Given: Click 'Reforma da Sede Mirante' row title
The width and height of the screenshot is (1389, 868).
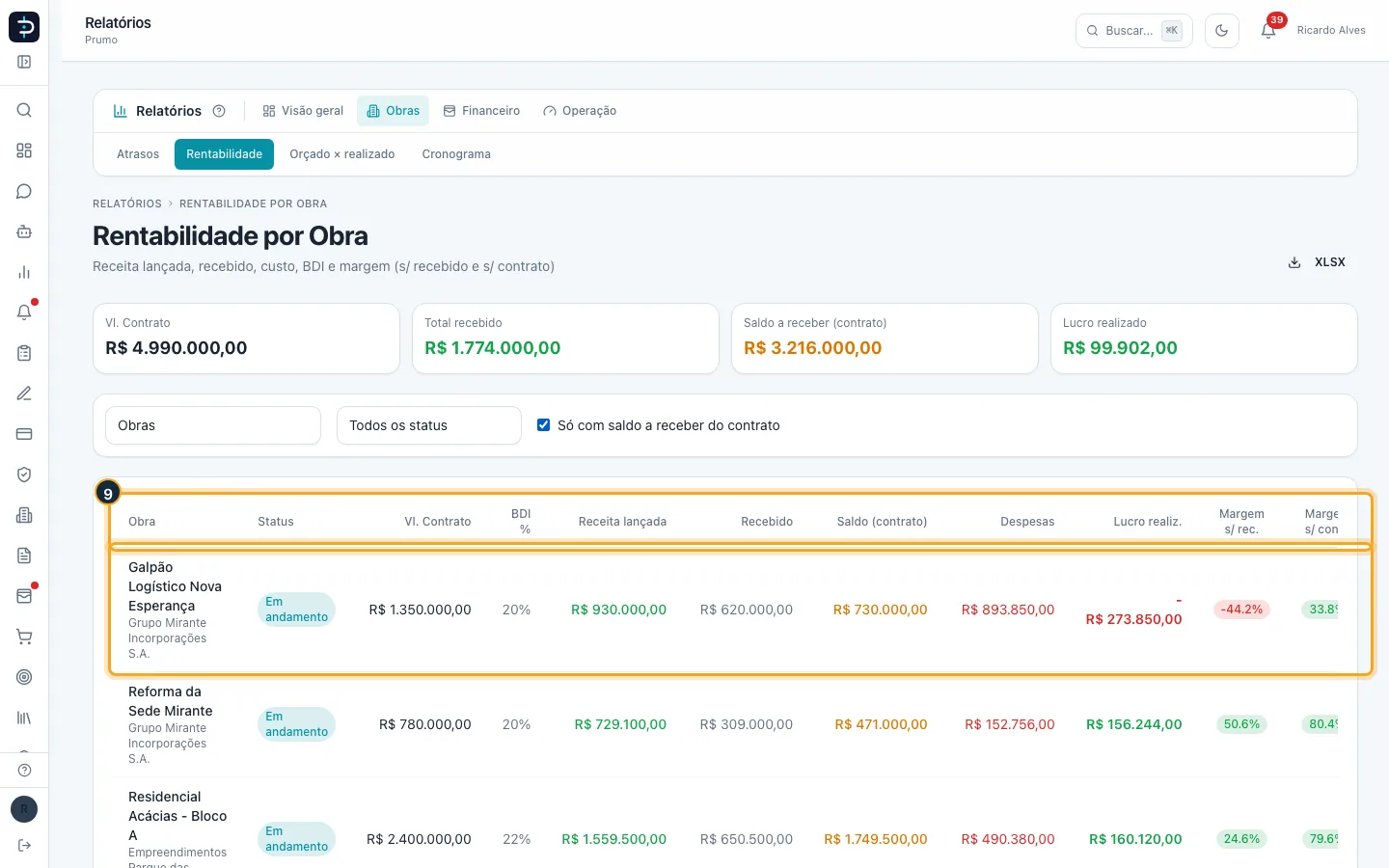Looking at the screenshot, I should [171, 701].
